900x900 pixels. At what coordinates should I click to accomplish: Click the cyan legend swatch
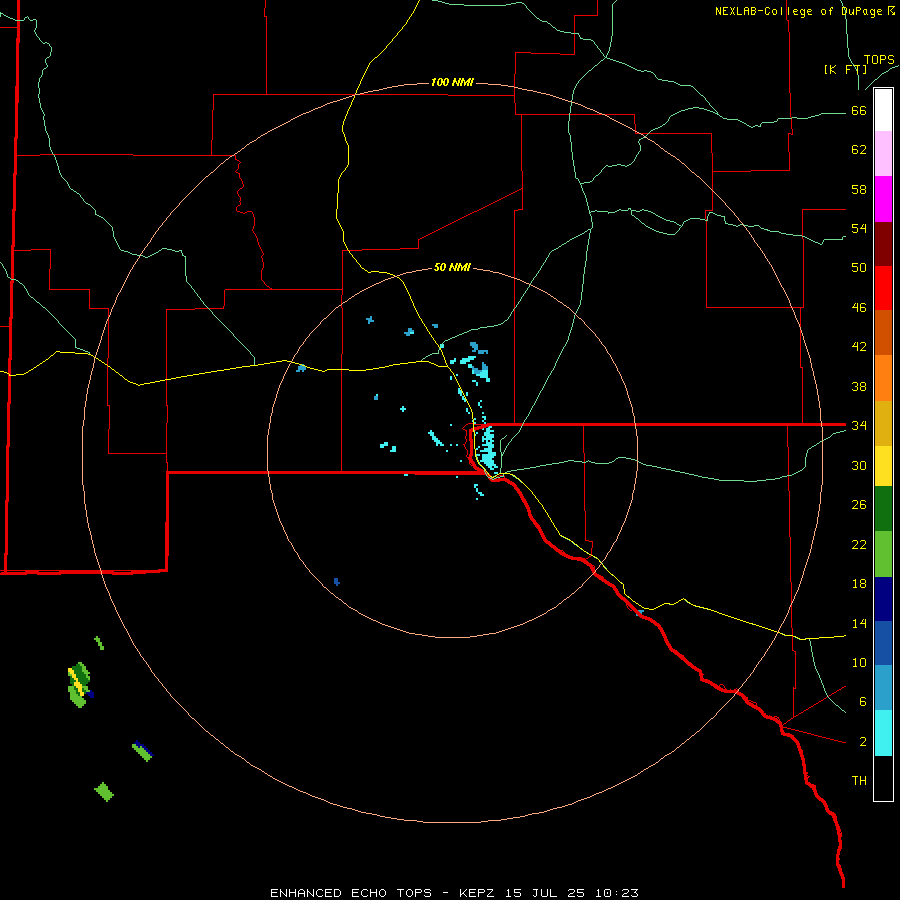(883, 733)
